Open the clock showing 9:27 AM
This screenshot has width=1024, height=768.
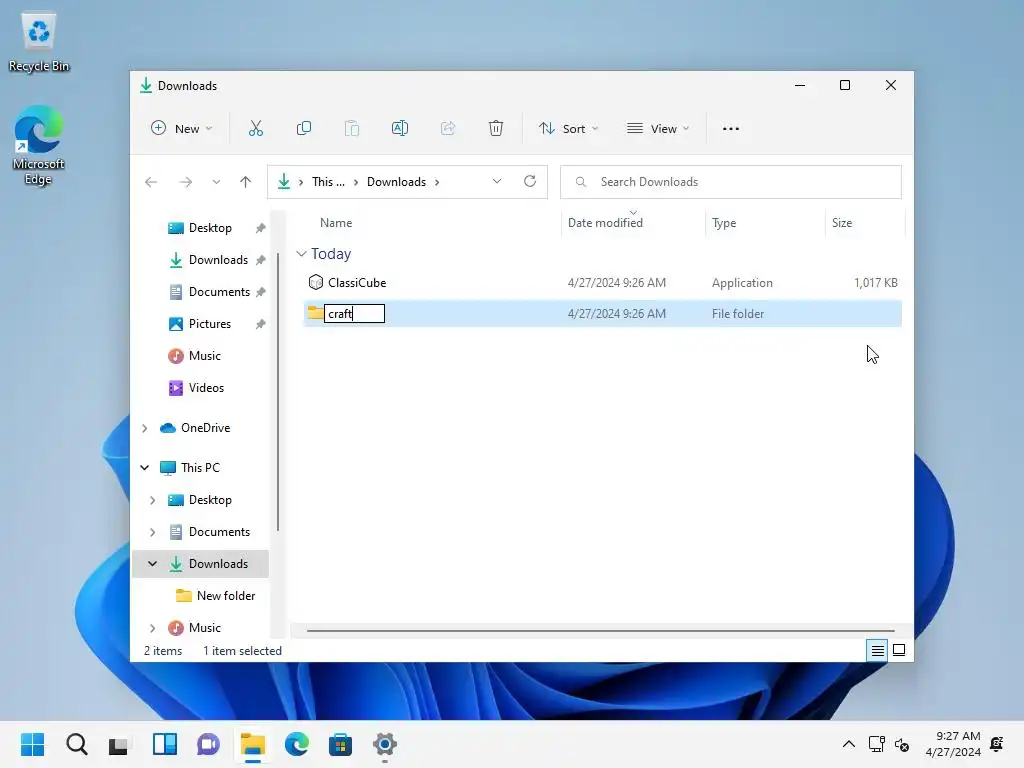(x=953, y=744)
